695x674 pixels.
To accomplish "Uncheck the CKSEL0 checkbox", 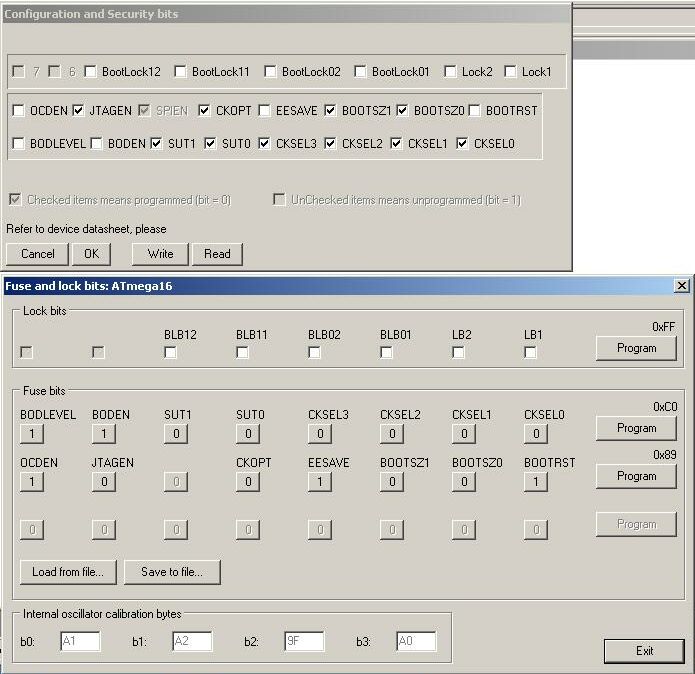I will pos(463,144).
